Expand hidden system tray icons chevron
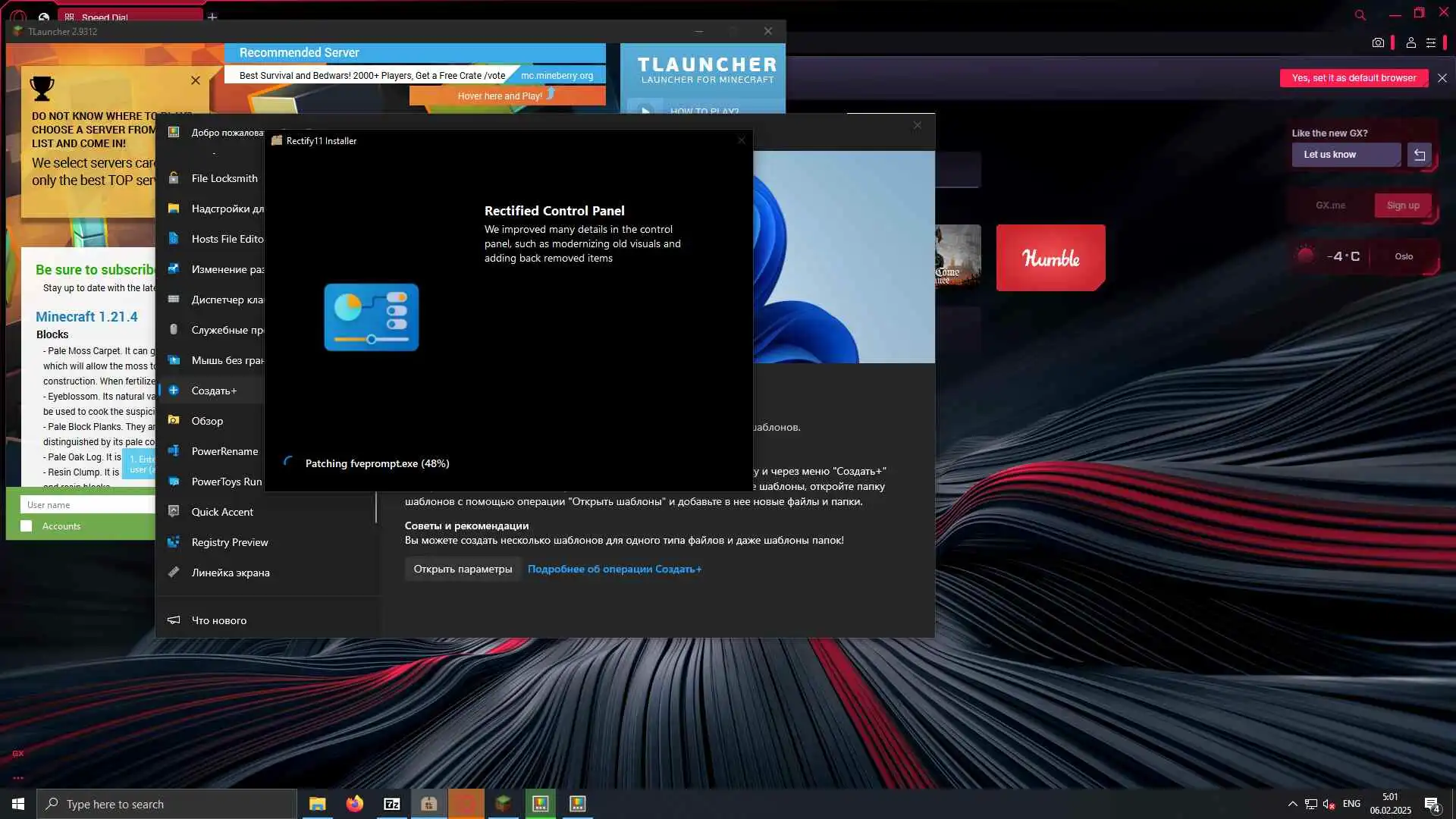1456x819 pixels. [x=1292, y=804]
